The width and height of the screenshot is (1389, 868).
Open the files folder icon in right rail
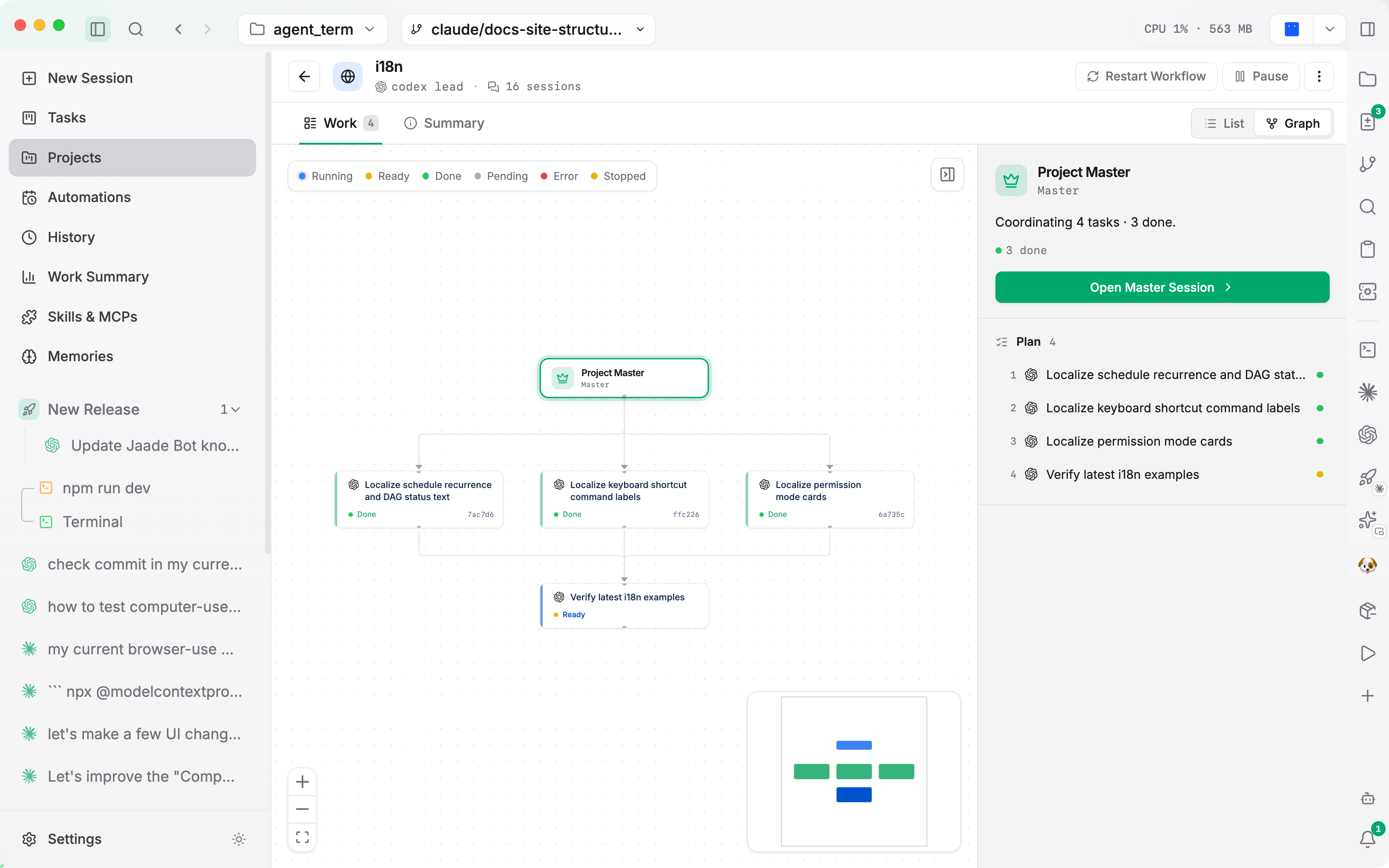pos(1367,79)
